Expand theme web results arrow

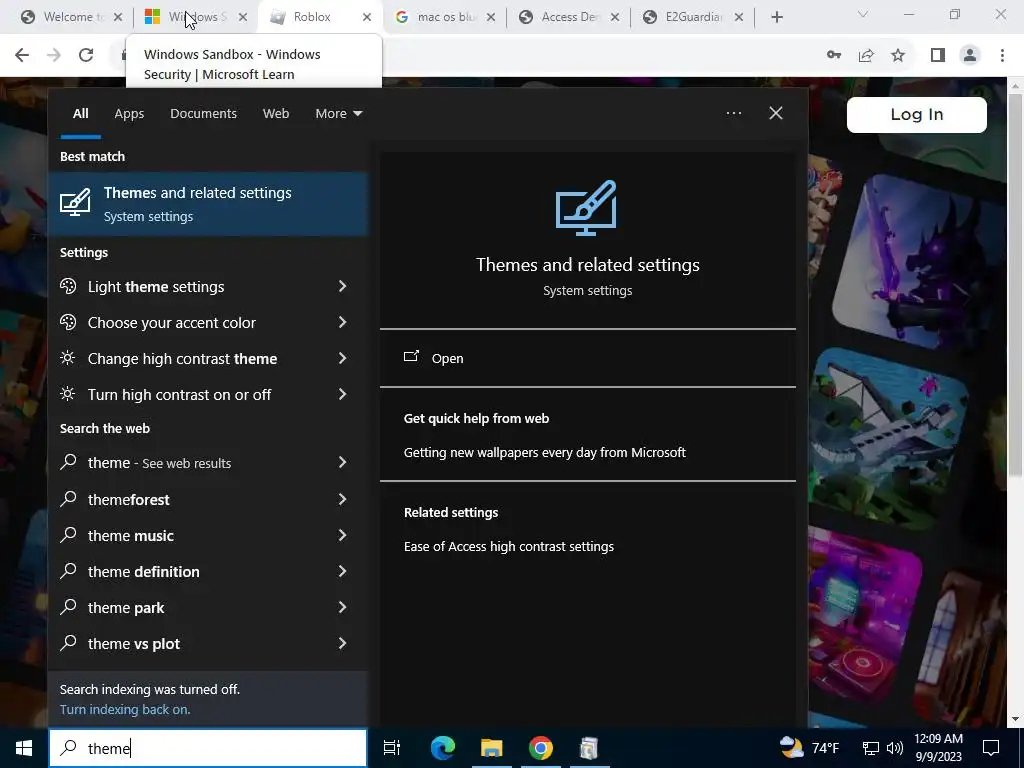pos(342,462)
